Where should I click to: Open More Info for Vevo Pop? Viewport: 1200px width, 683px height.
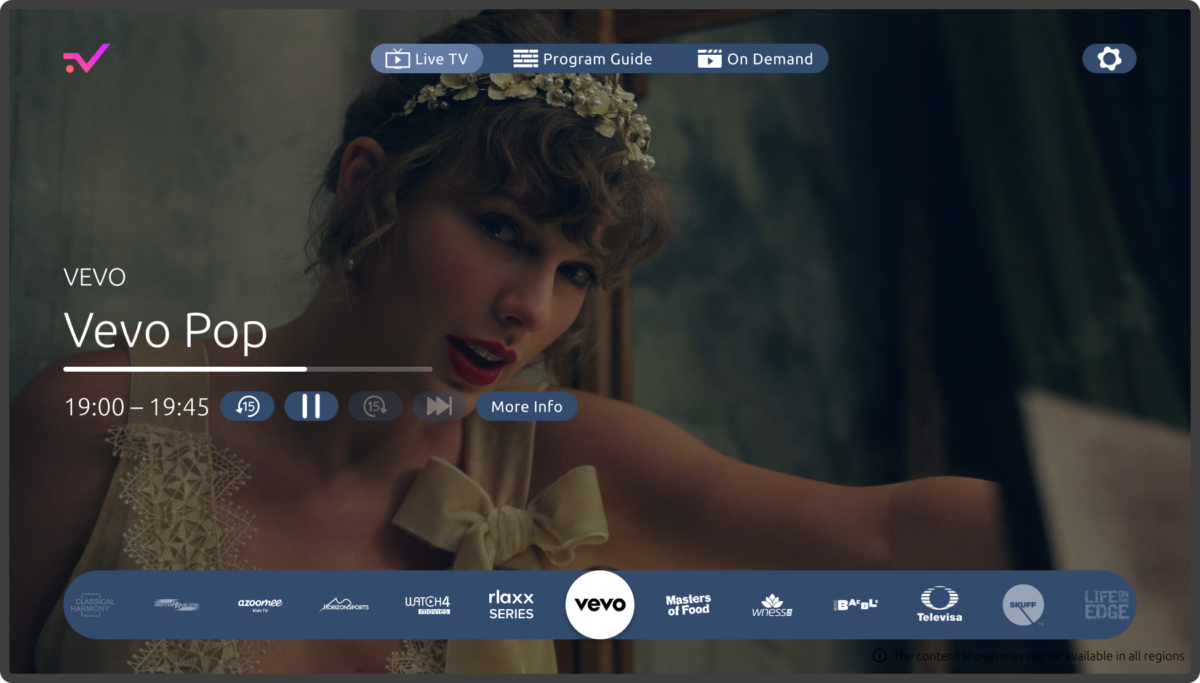coord(526,406)
